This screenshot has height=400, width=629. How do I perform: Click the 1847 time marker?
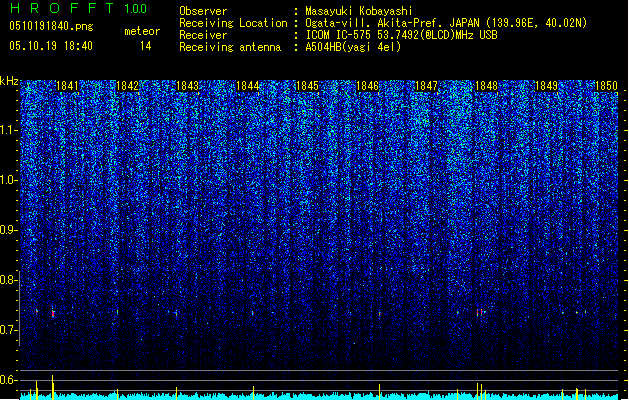426,86
